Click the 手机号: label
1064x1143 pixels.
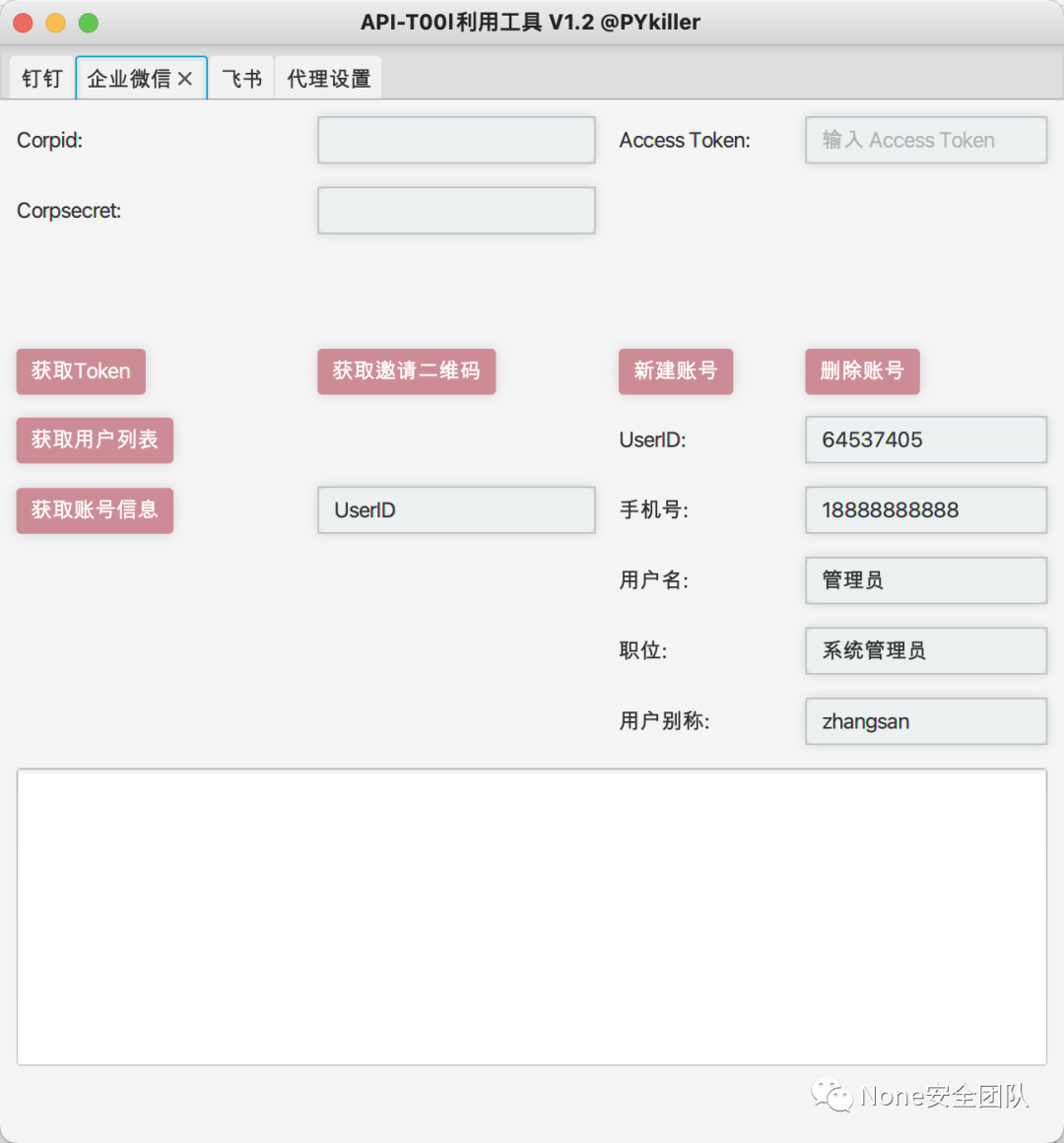(654, 509)
